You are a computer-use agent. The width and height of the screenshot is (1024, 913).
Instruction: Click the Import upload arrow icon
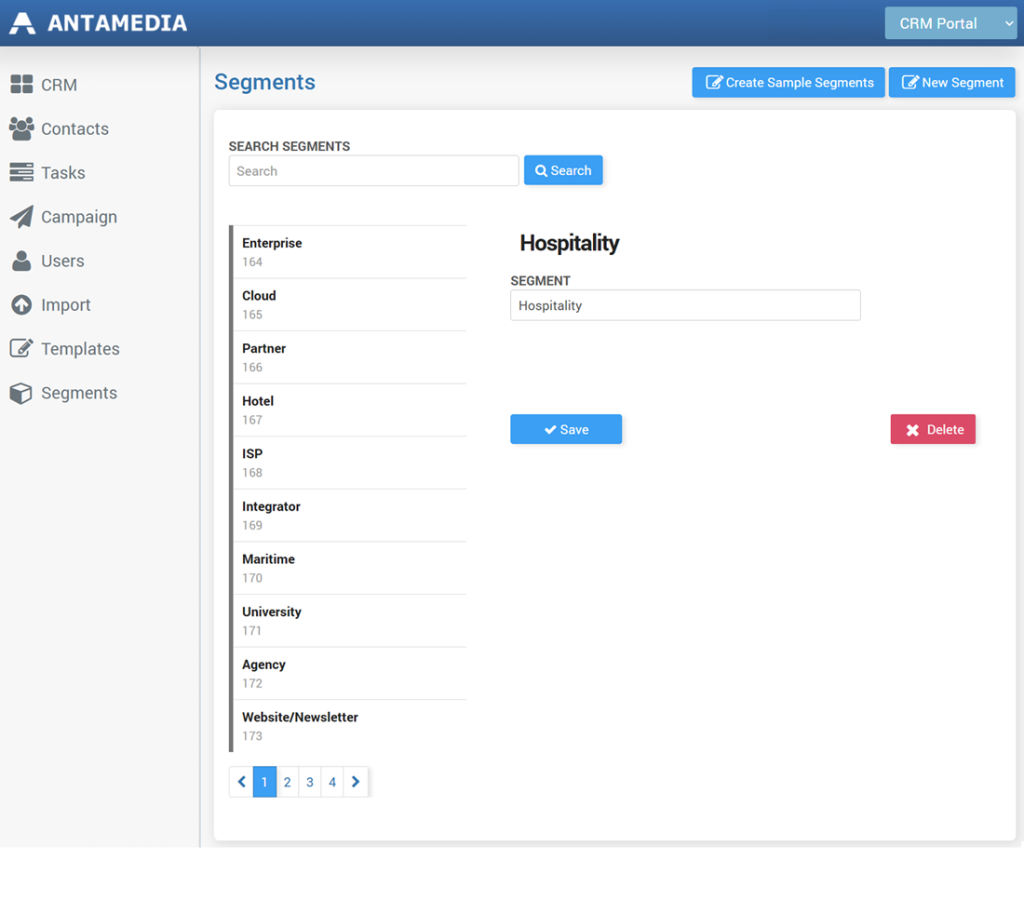[22, 304]
